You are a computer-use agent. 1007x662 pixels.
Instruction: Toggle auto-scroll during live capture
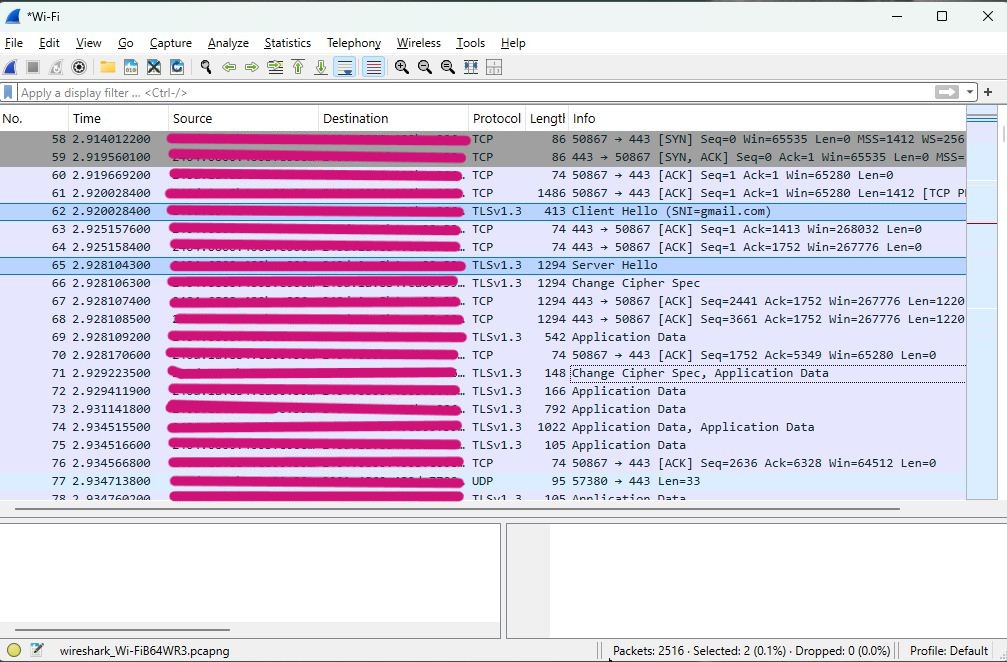pos(345,67)
